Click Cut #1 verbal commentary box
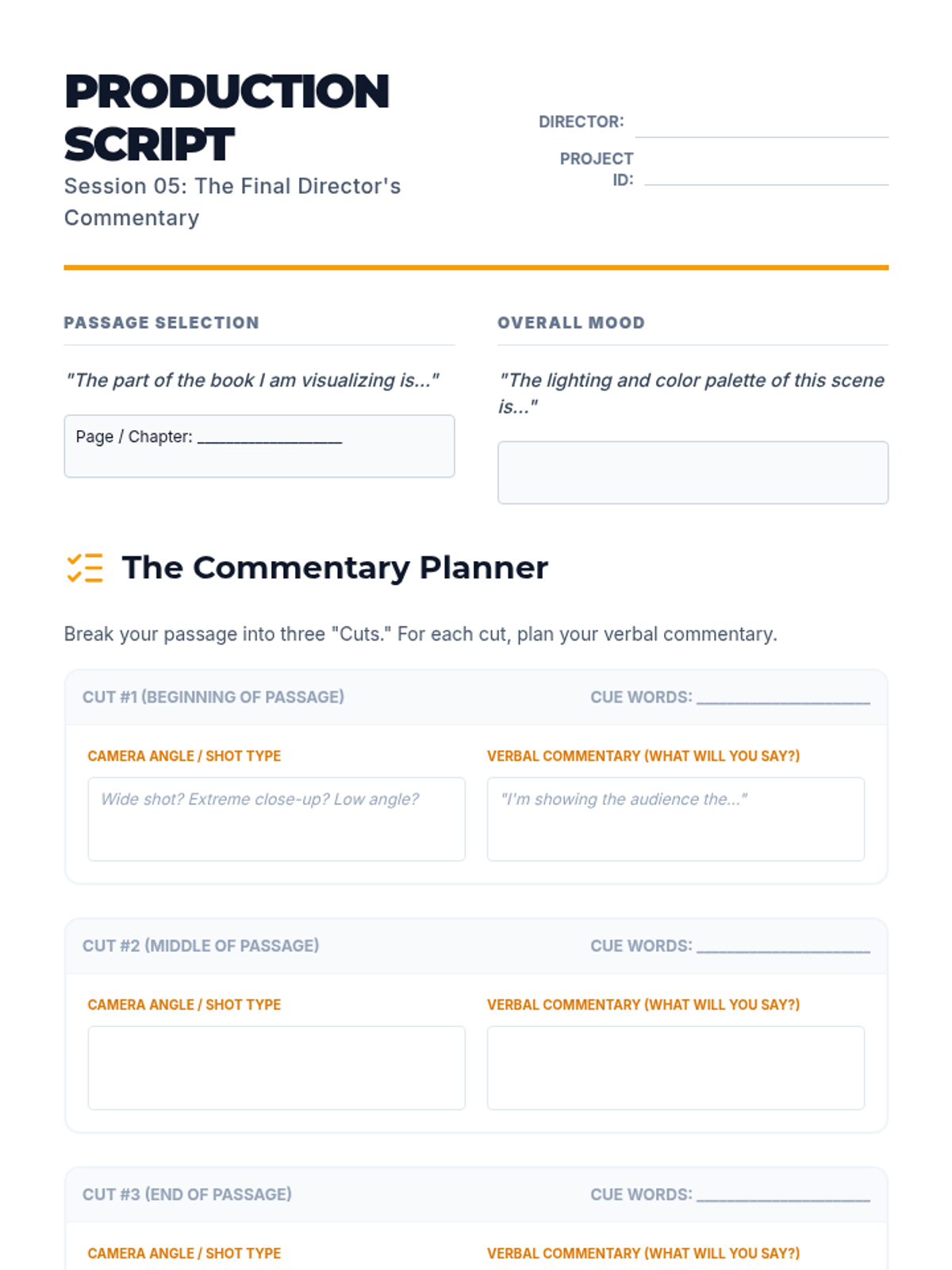The image size is (952, 1270). pos(675,819)
